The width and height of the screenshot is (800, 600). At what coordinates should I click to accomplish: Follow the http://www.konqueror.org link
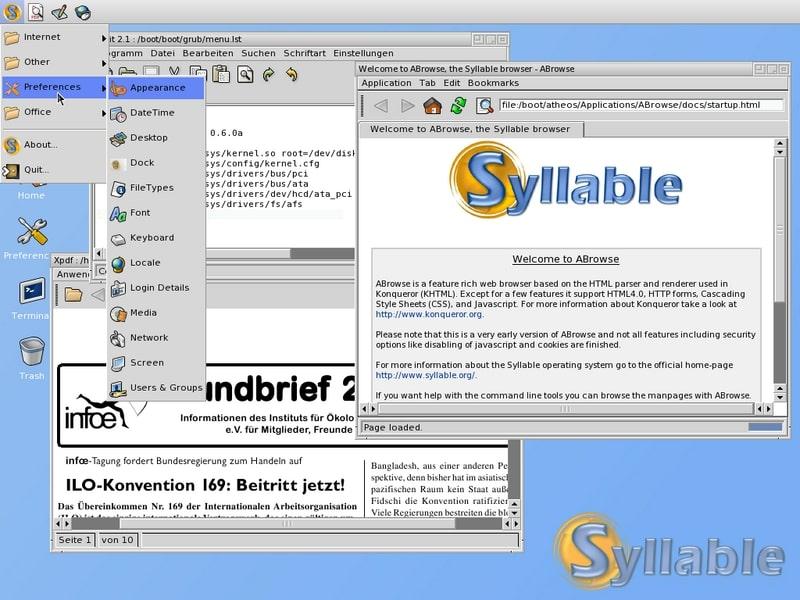click(x=429, y=314)
